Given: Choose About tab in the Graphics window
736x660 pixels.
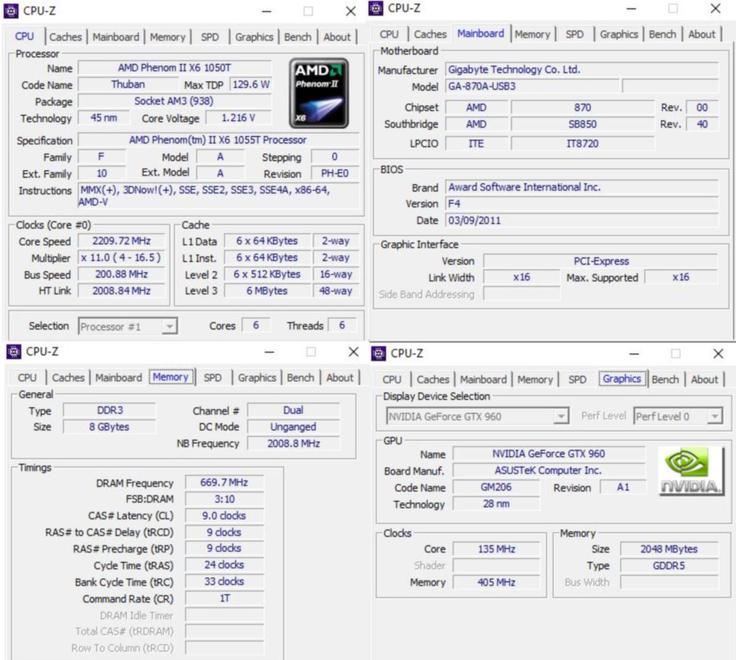Looking at the screenshot, I should (705, 380).
